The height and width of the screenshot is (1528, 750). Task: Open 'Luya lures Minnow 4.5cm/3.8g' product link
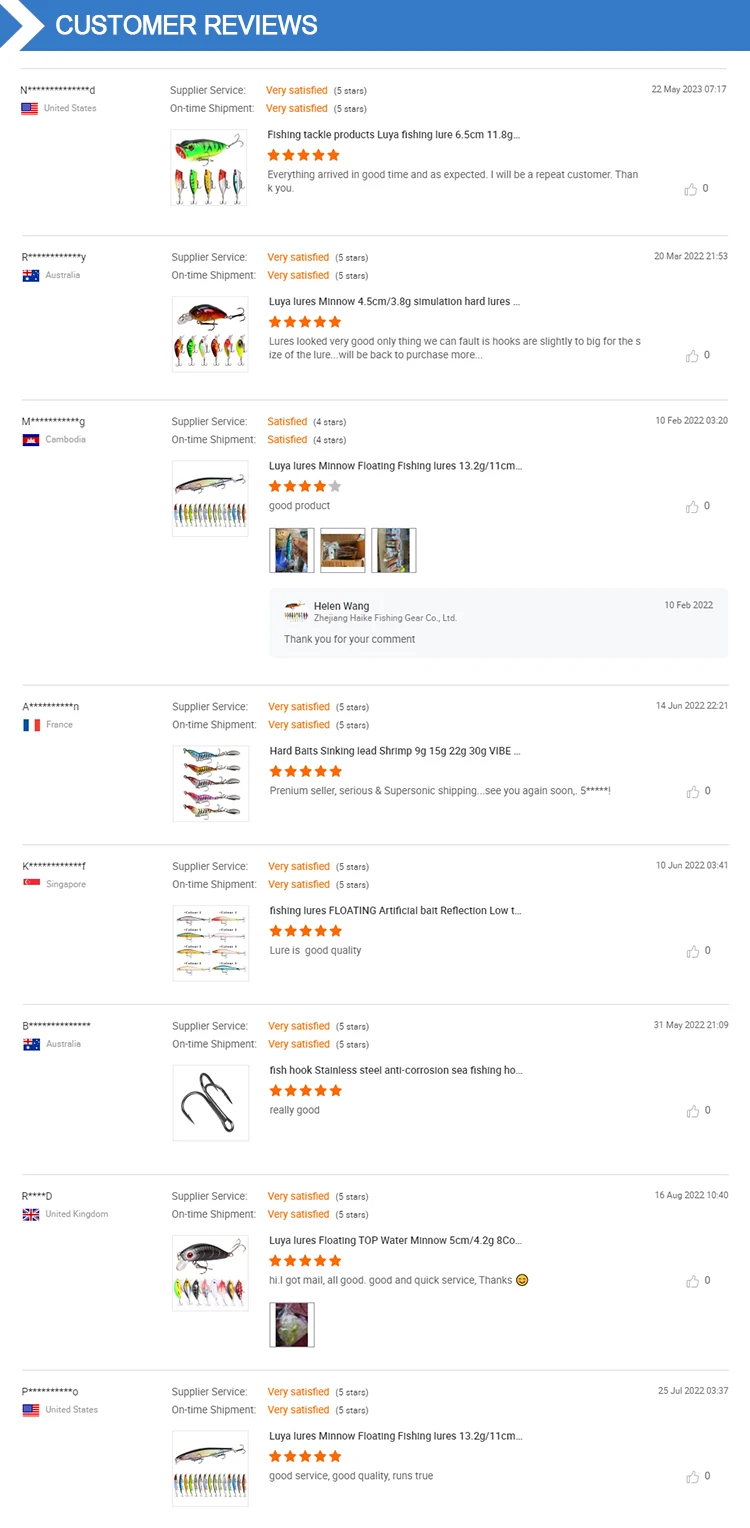click(395, 301)
